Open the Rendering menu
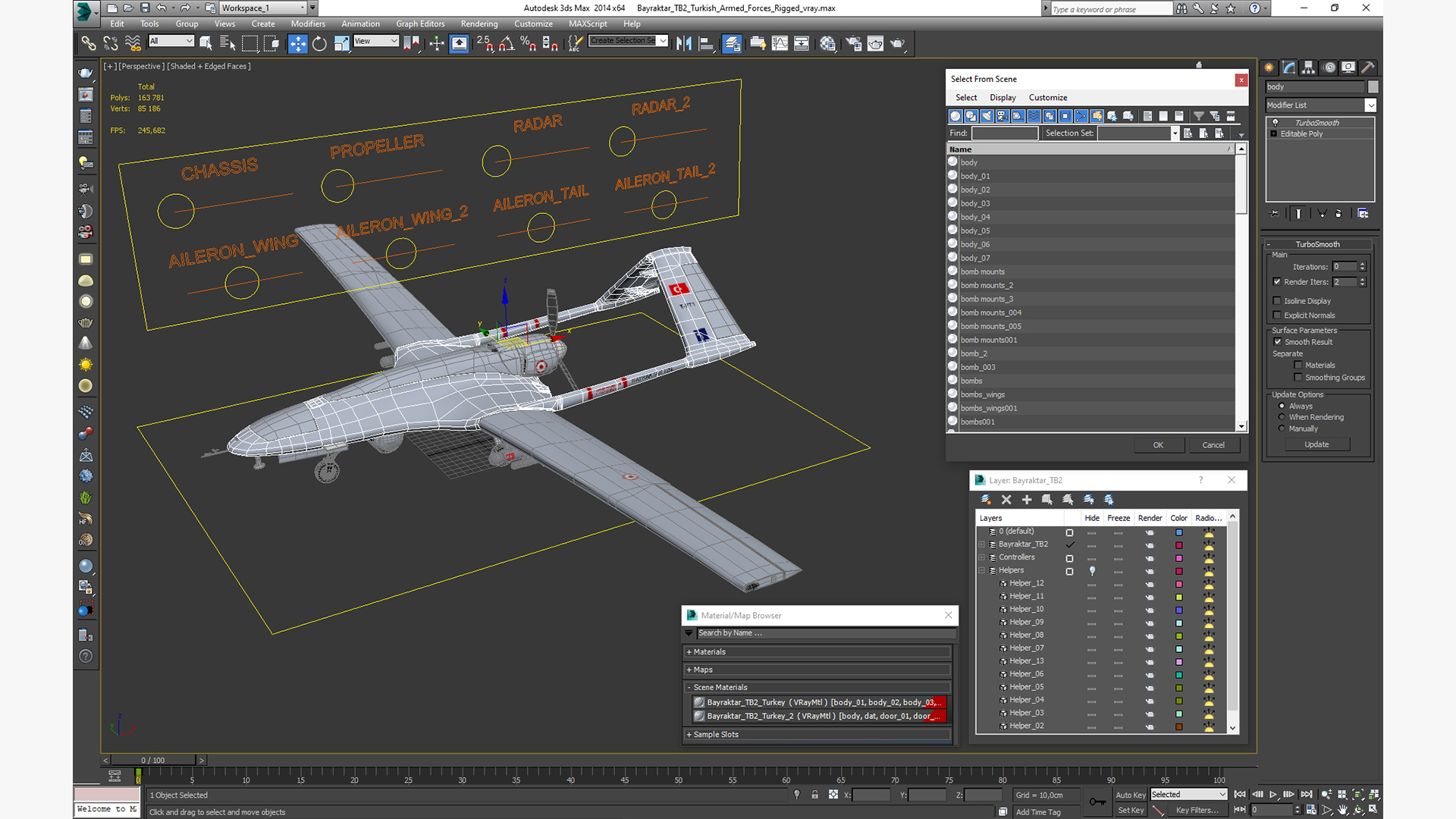This screenshot has width=1456, height=819. point(479,24)
